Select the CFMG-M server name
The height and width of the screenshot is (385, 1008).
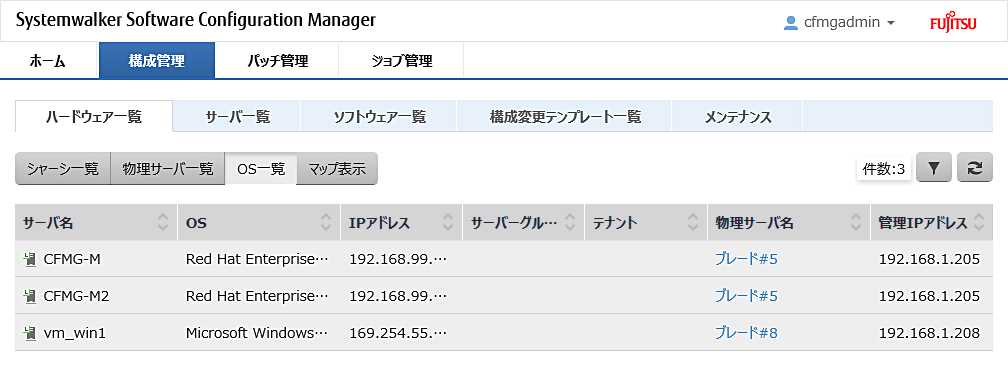pos(72,259)
